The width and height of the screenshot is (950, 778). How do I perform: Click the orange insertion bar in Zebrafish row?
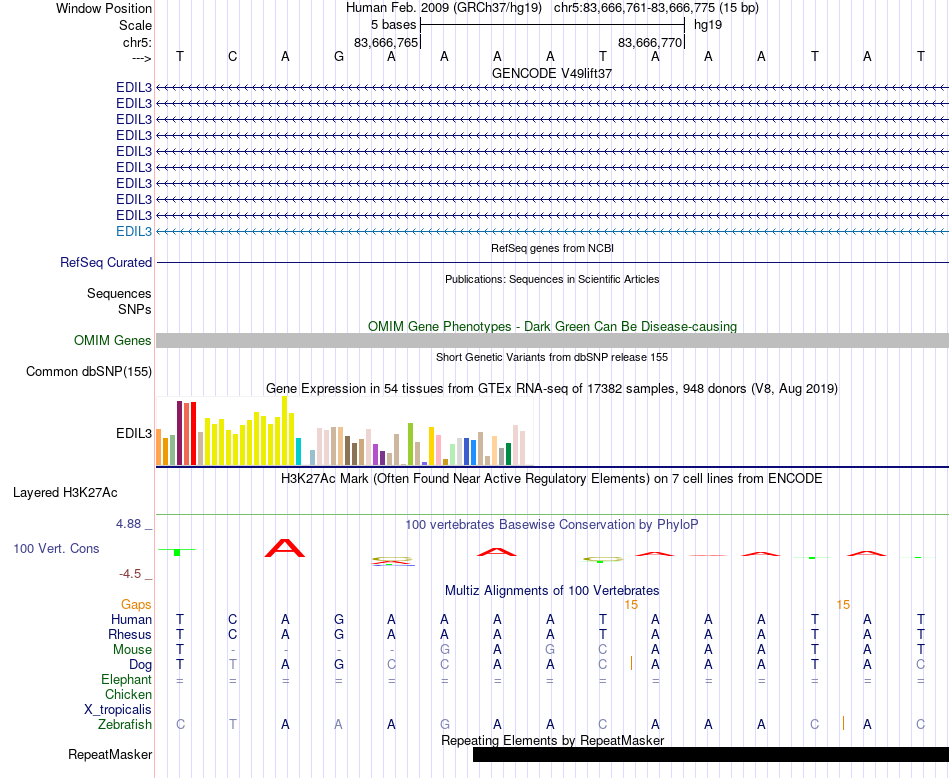843,723
